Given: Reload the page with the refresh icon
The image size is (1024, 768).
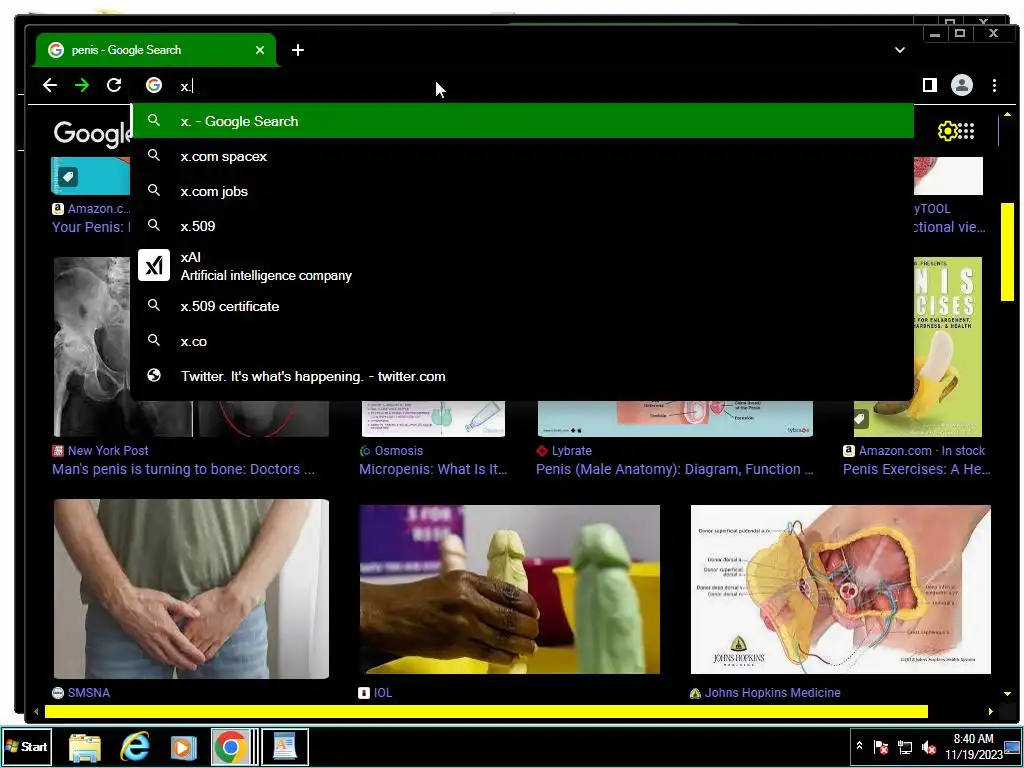Looking at the screenshot, I should pos(114,85).
